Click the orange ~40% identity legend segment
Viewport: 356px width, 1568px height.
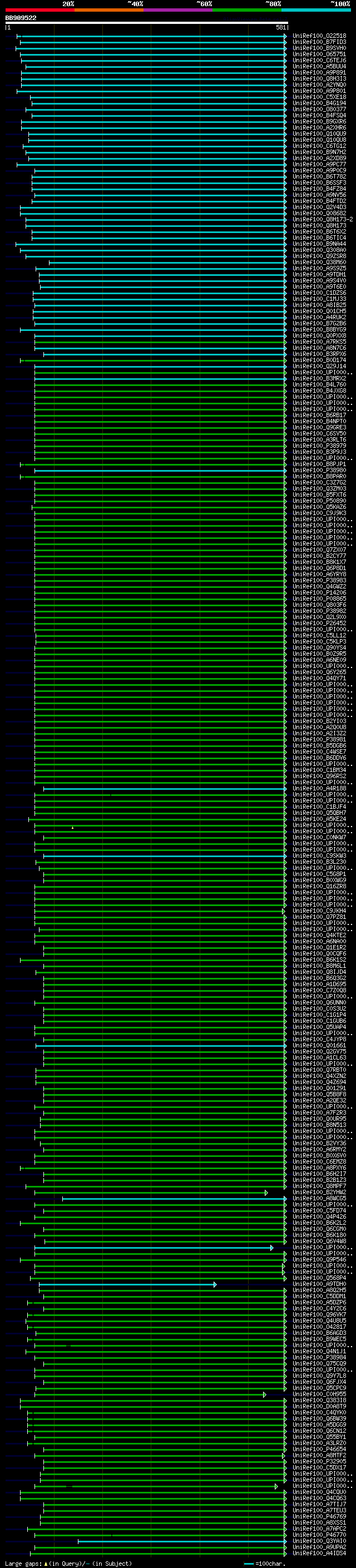coord(109,10)
